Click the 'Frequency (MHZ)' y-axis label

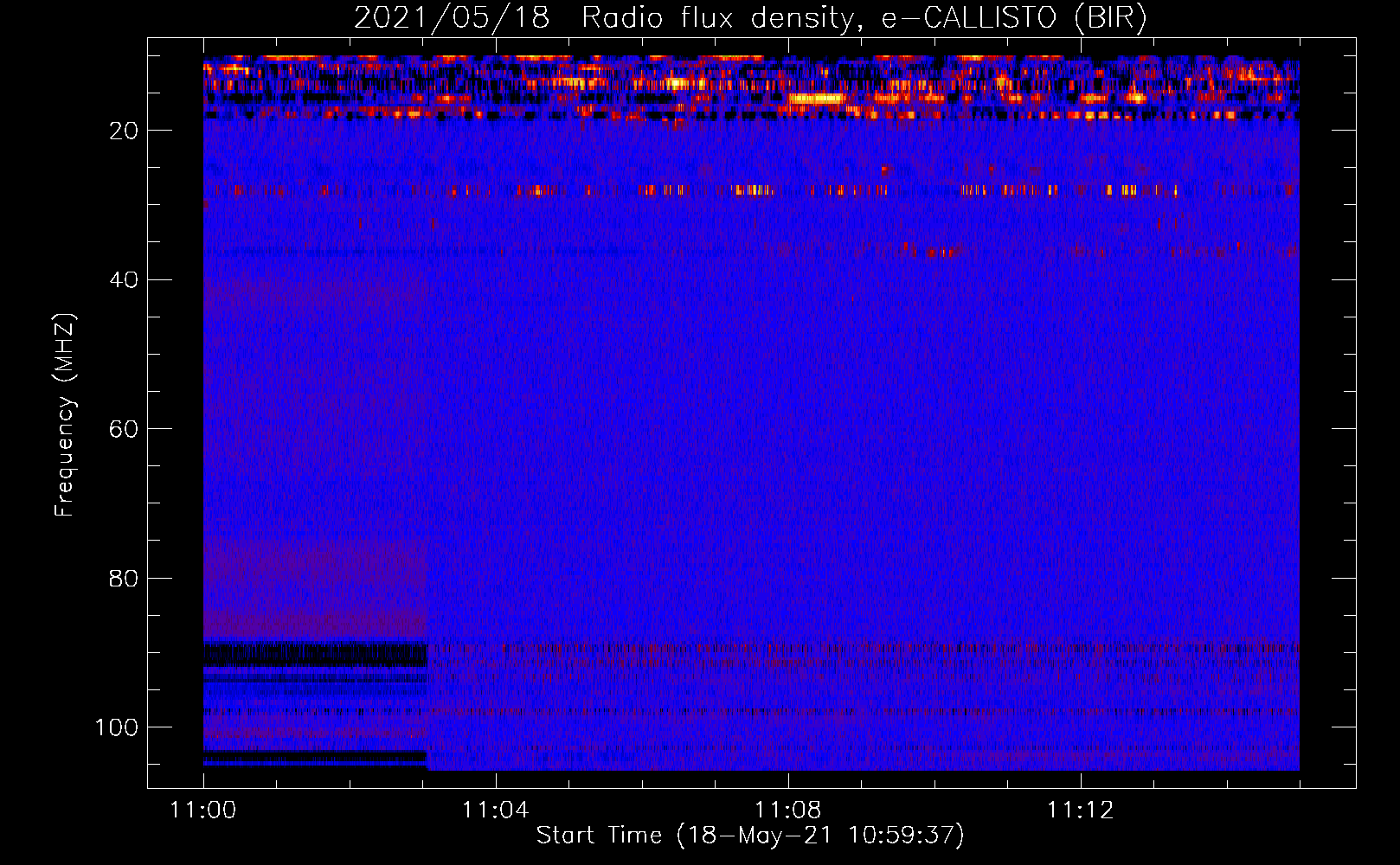coord(65,414)
